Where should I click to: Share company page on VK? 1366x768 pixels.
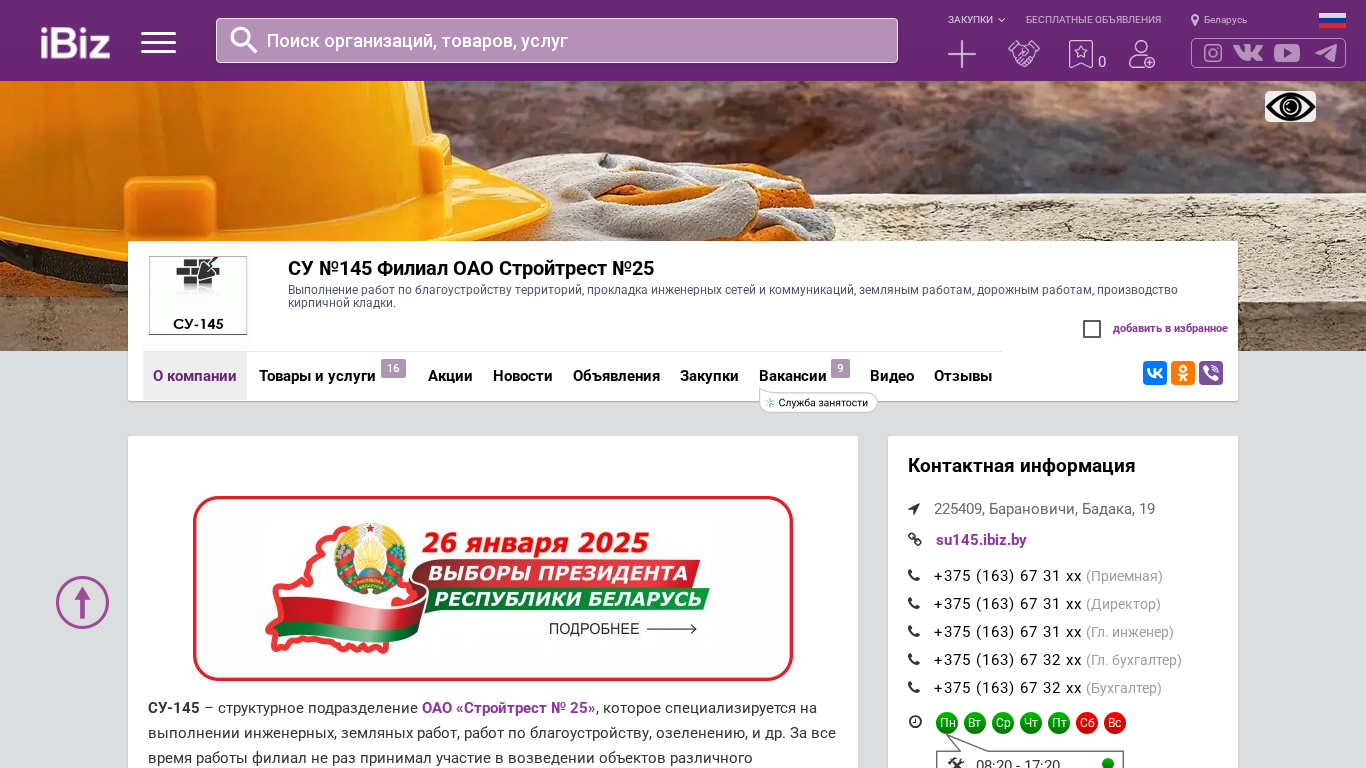[x=1155, y=373]
